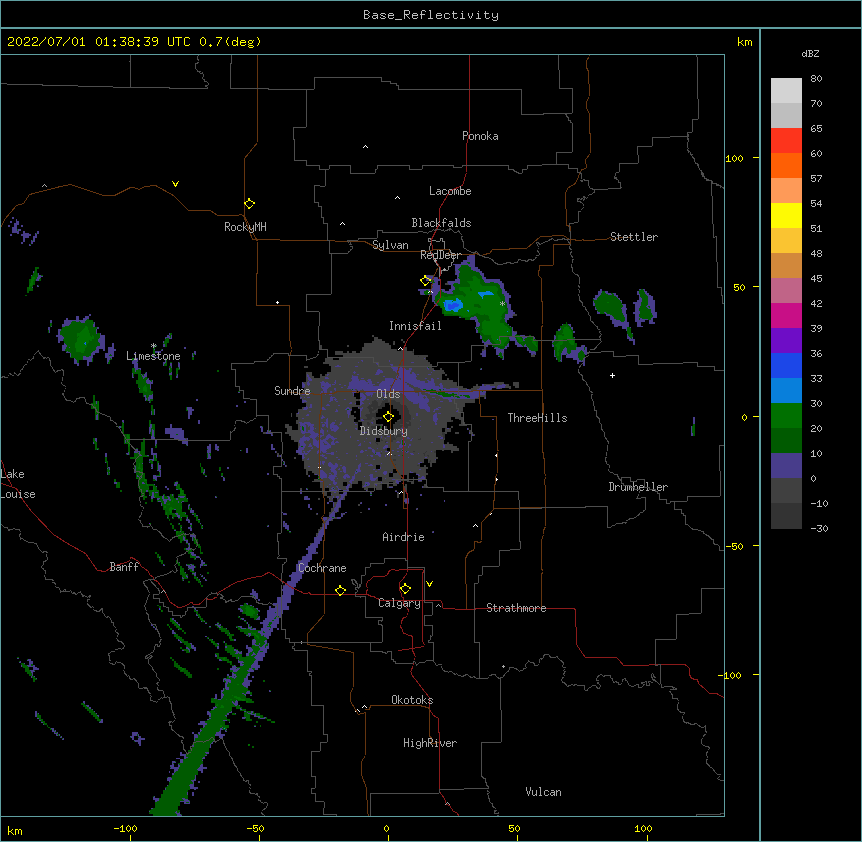Click the yellow radar site marker near Didsbury
The height and width of the screenshot is (842, 862).
(x=388, y=417)
